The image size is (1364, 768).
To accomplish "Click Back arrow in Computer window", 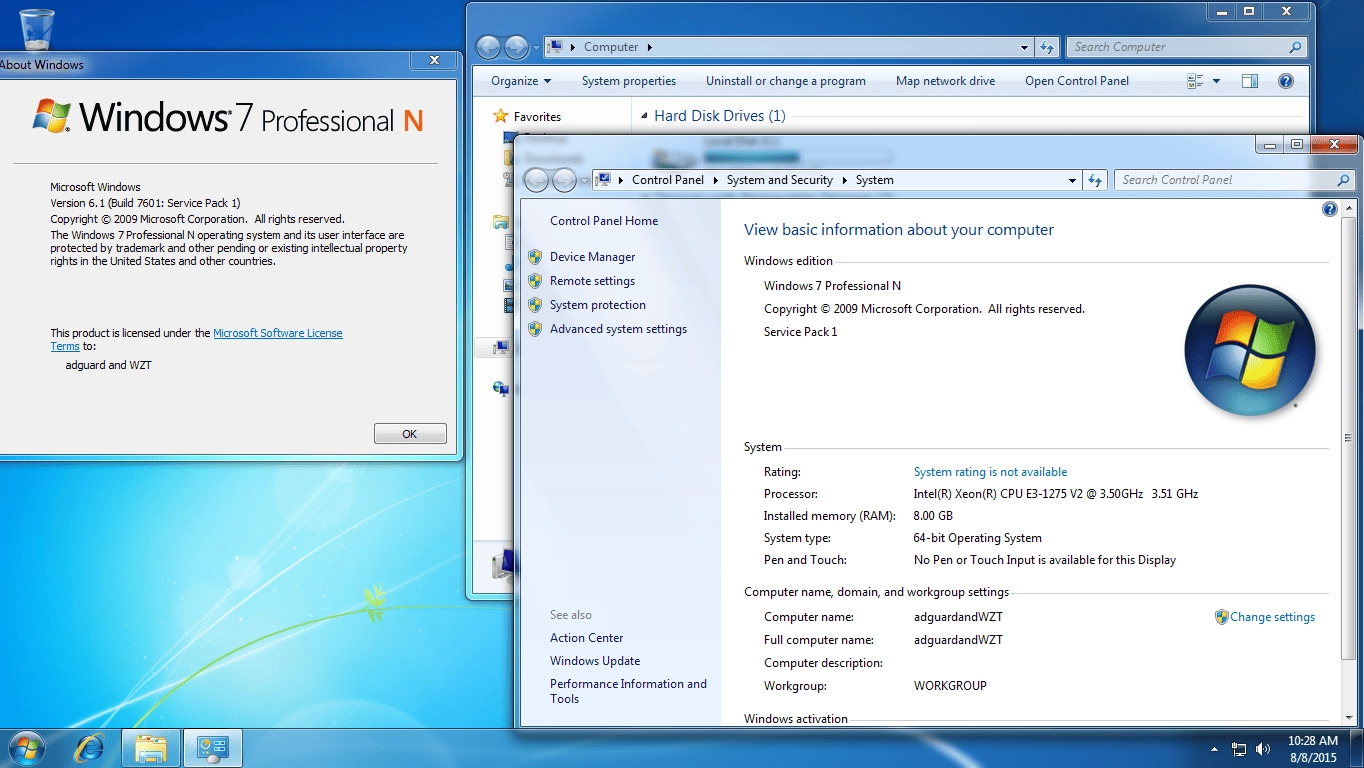I will tap(488, 47).
